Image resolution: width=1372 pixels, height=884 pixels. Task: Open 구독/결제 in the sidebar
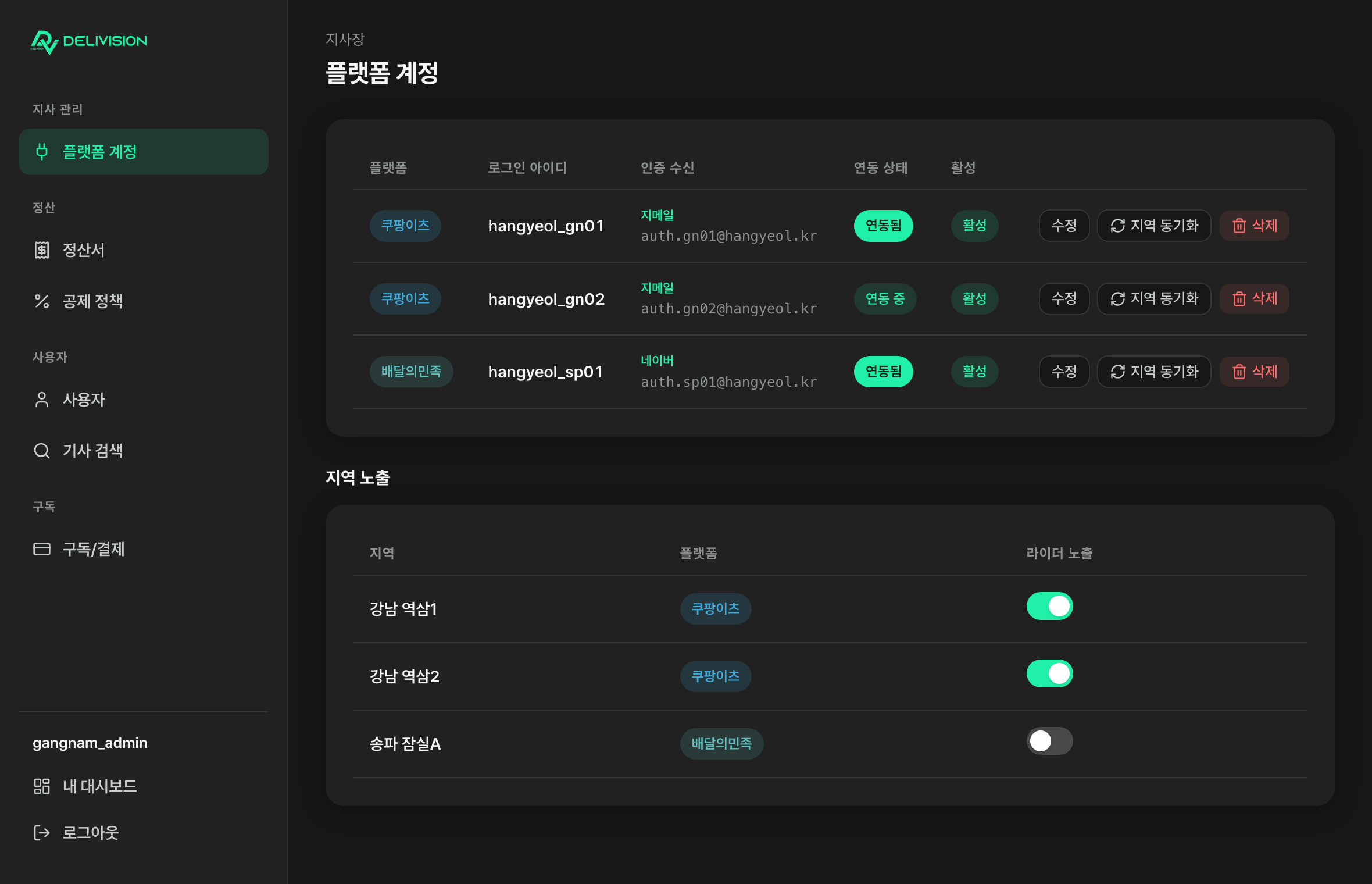(x=144, y=549)
